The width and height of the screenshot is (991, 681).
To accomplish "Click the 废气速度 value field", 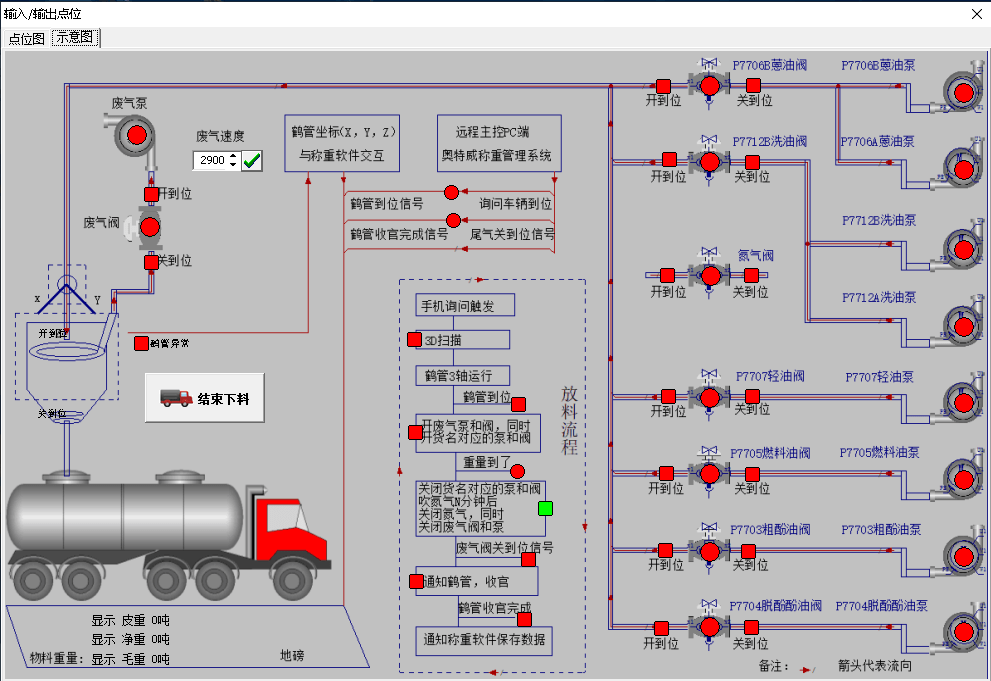I will 211,160.
